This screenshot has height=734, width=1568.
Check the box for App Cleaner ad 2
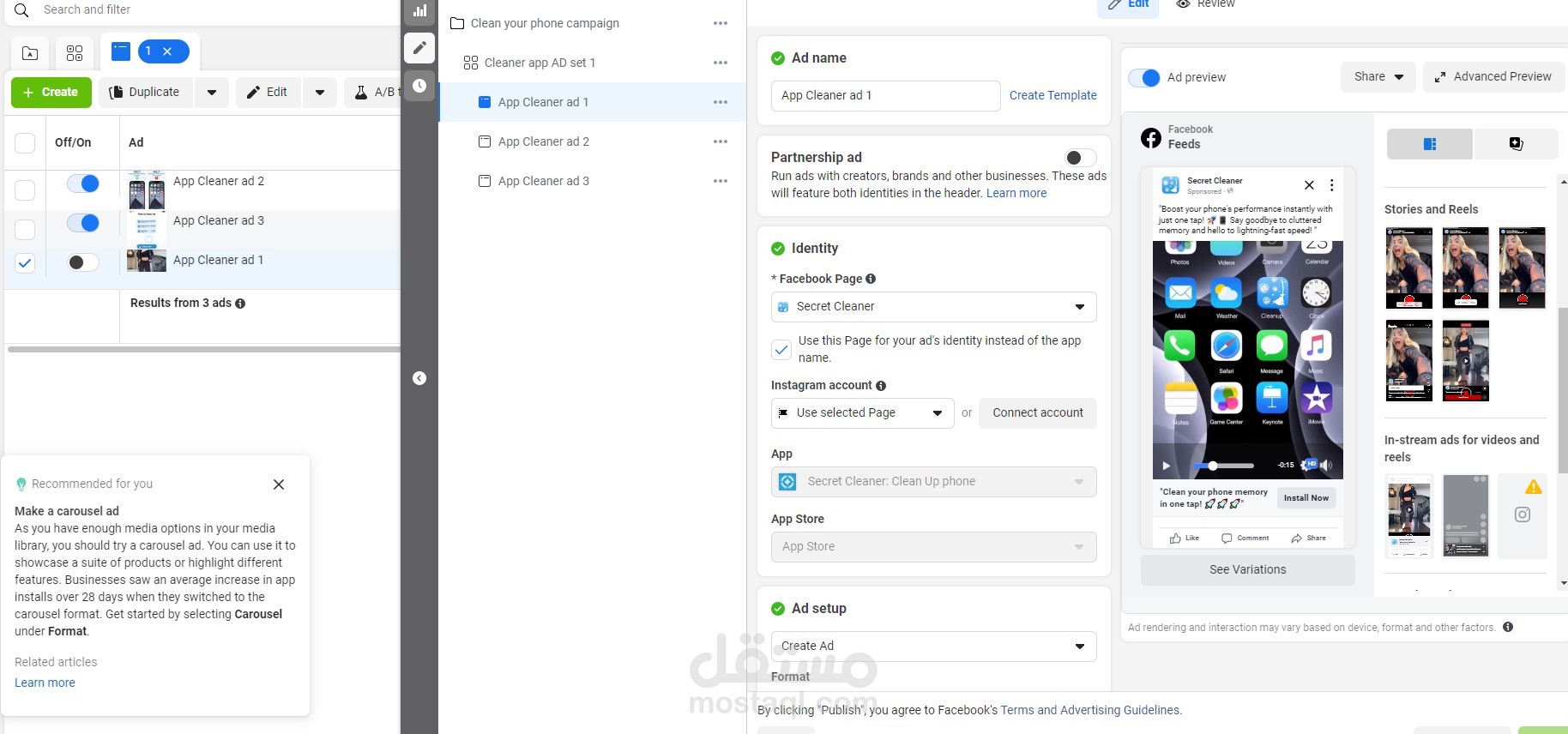(x=25, y=190)
